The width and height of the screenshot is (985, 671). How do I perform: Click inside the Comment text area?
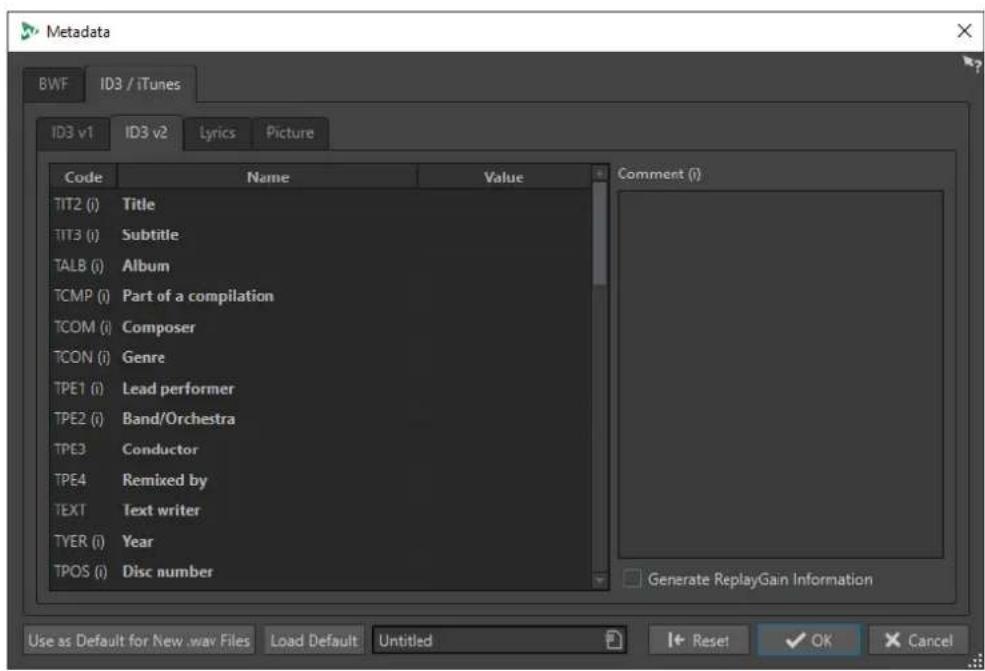pyautogui.click(x=780, y=374)
